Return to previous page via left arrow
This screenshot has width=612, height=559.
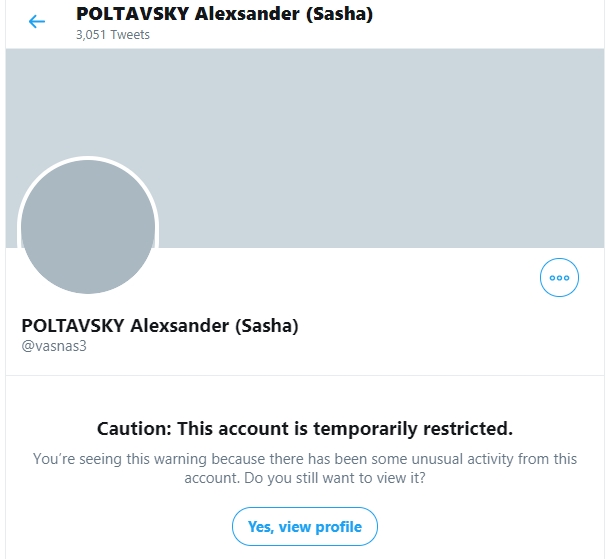coord(37,21)
